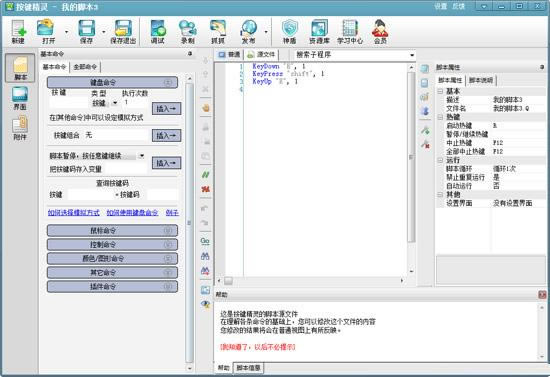550x377 pixels.
Task: Collapse the 基本 property group
Action: 440,91
